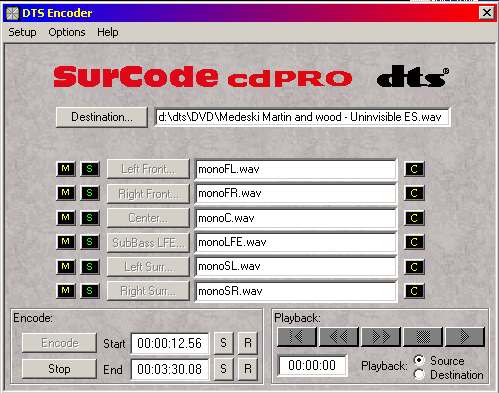Stop the encoding process

pos(59,369)
